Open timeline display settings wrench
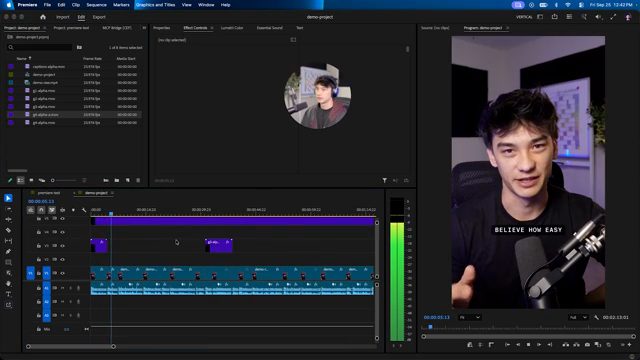 coord(84,210)
